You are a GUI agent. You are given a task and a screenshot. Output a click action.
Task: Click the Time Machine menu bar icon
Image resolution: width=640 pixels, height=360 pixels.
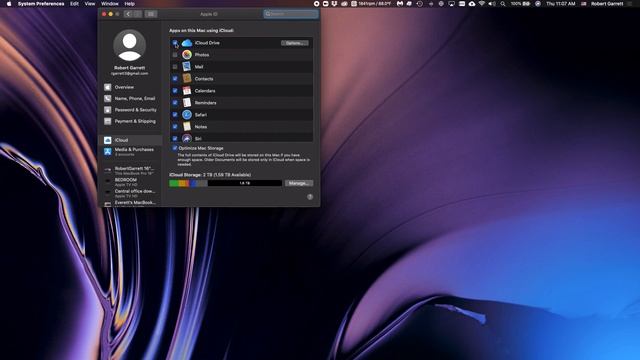[420, 4]
